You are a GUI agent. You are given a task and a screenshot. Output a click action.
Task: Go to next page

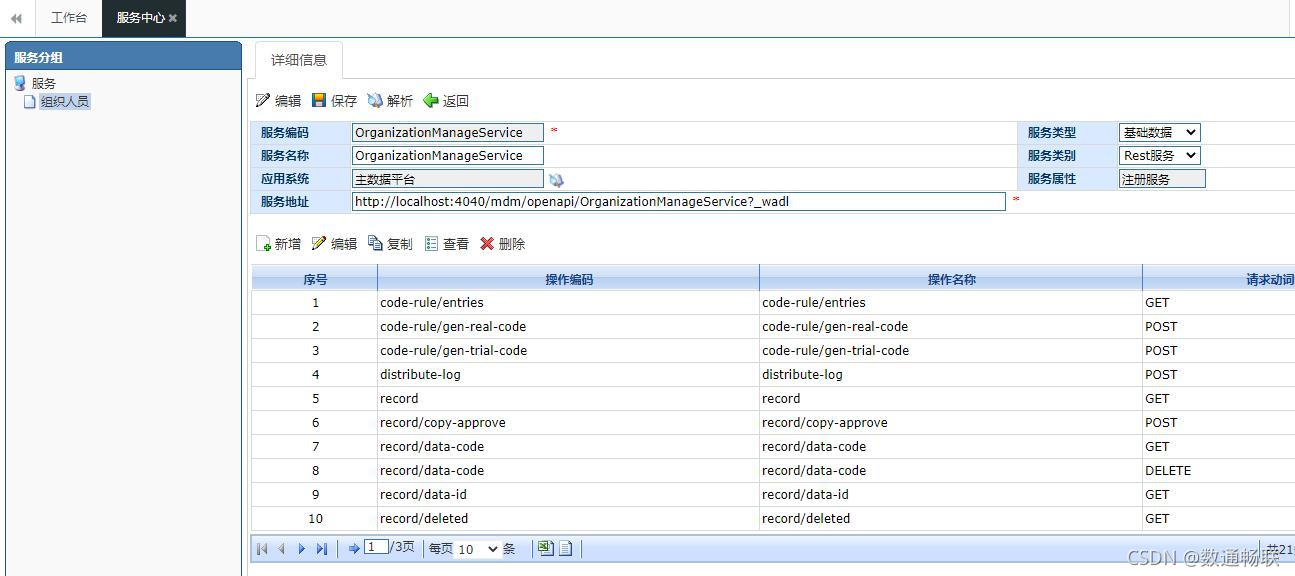[301, 549]
